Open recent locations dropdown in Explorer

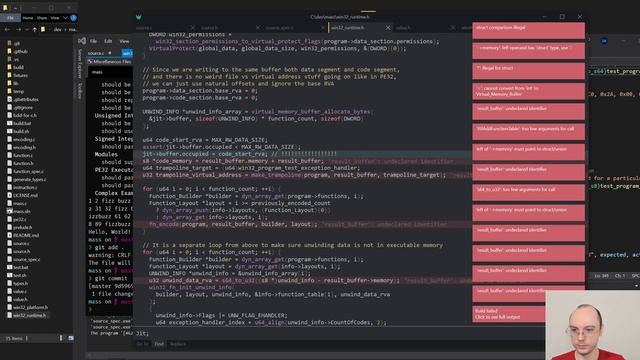27,29
